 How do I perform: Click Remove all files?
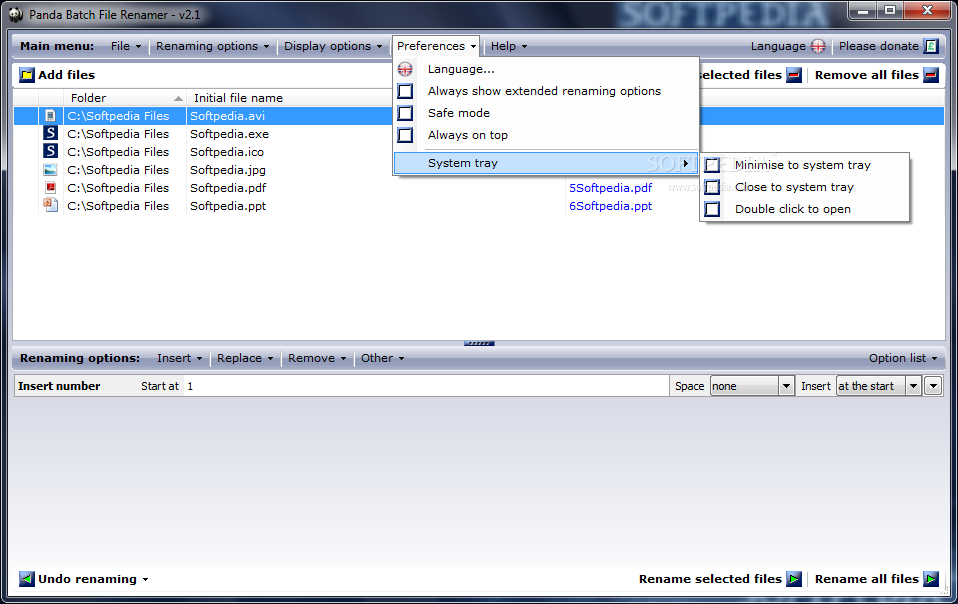coord(876,75)
